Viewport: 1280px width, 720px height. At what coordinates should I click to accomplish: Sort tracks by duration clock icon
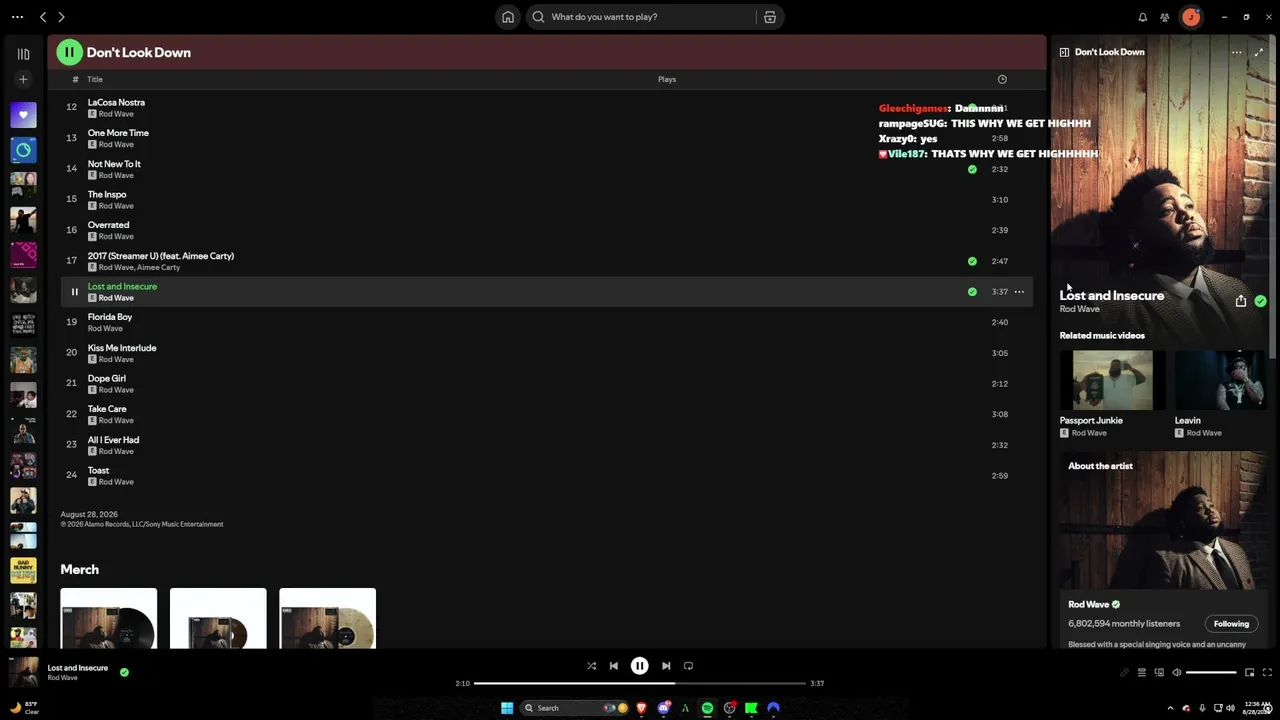1002,79
